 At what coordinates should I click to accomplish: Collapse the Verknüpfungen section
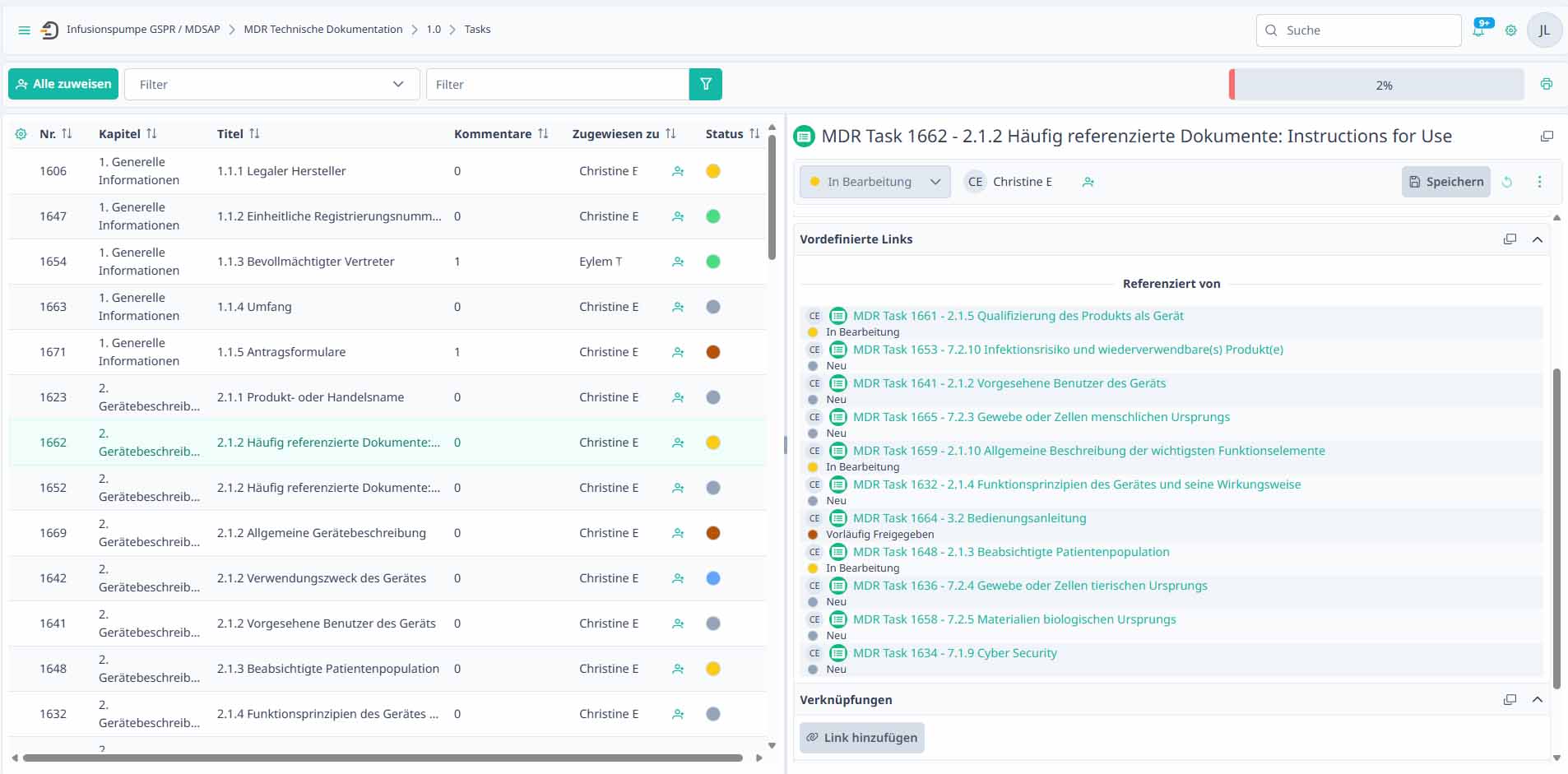point(1537,700)
